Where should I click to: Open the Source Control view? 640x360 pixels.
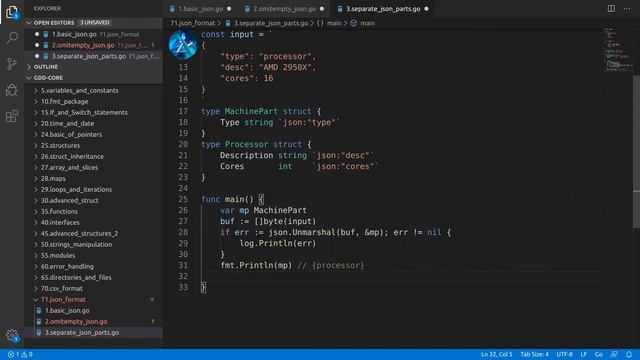(12, 64)
